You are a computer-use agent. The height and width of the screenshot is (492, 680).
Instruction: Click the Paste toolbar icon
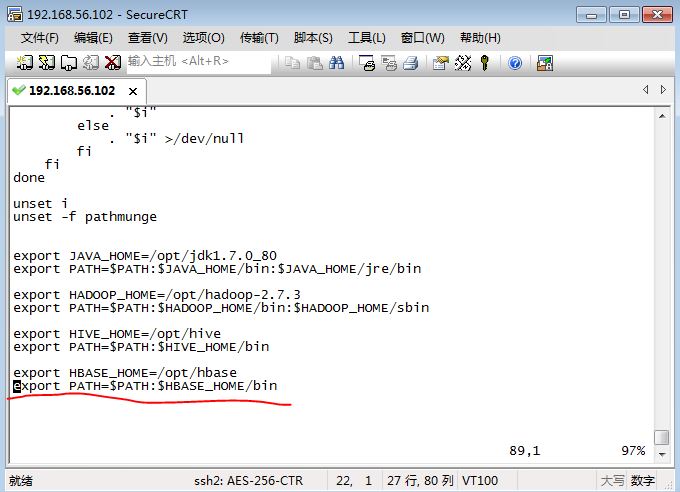pos(314,63)
